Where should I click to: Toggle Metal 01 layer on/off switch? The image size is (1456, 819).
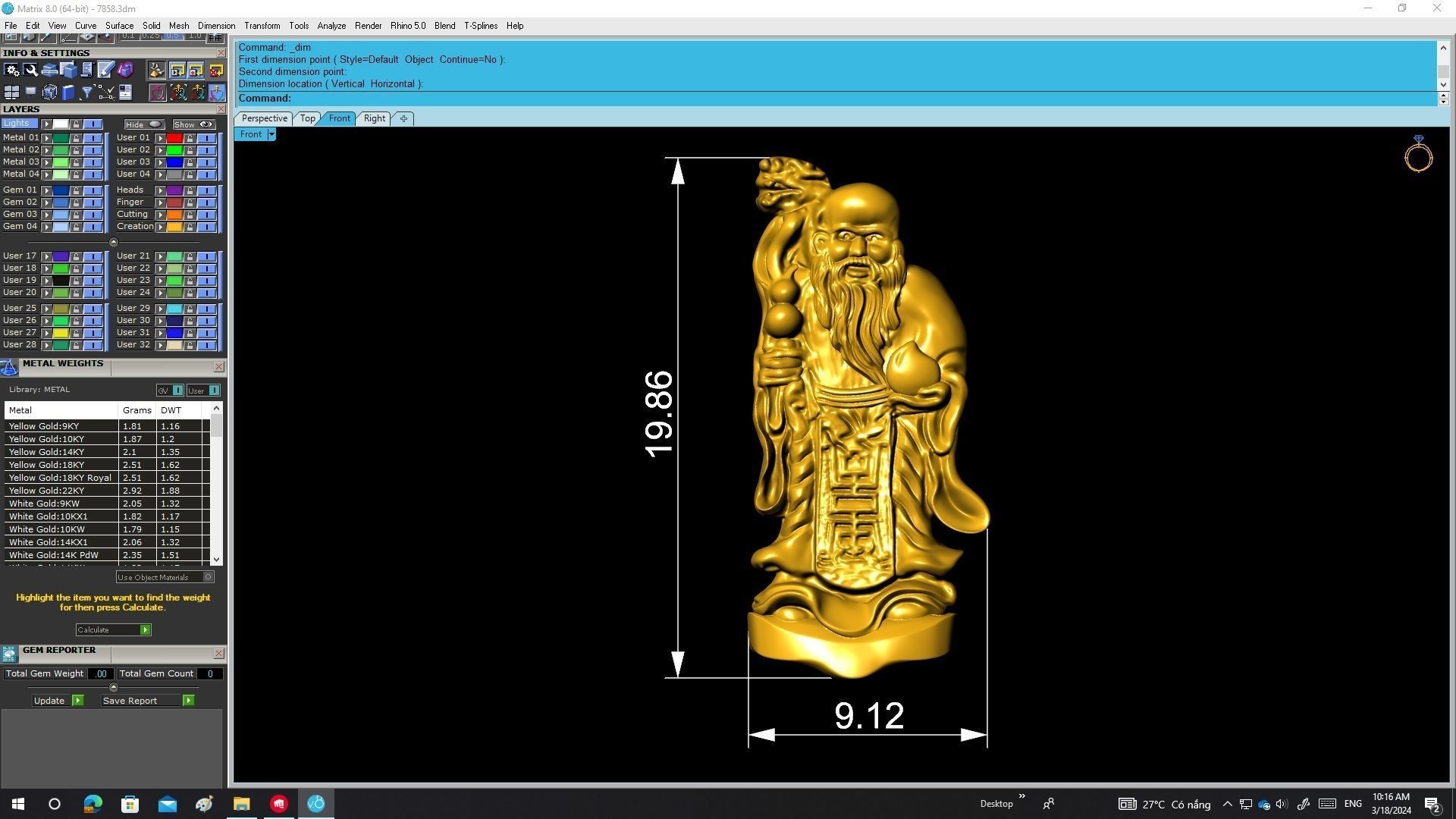coord(93,139)
